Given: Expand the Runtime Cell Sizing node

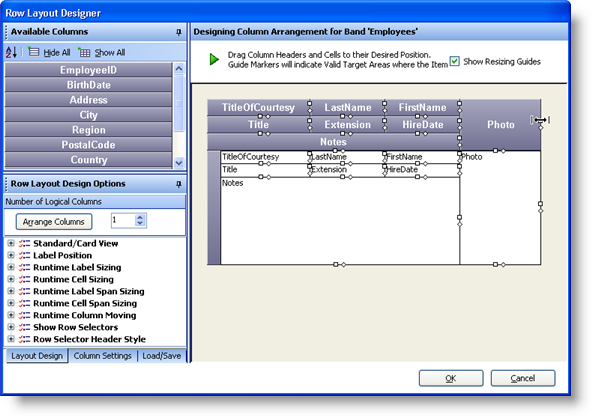Looking at the screenshot, I should (11, 279).
